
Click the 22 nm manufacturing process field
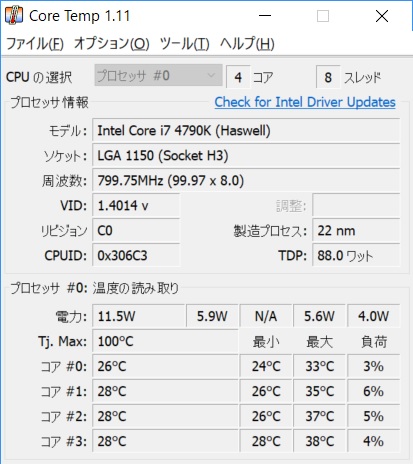click(356, 230)
